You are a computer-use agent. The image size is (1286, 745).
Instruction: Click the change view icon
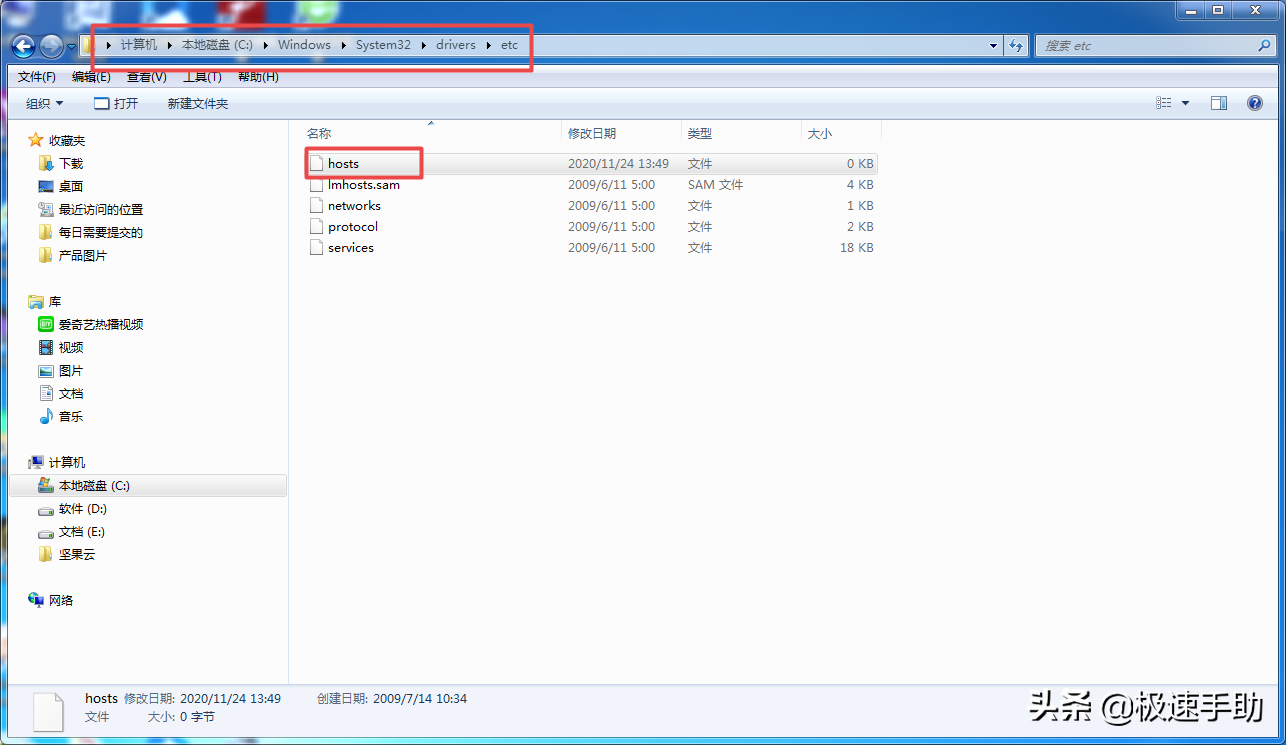click(1164, 103)
